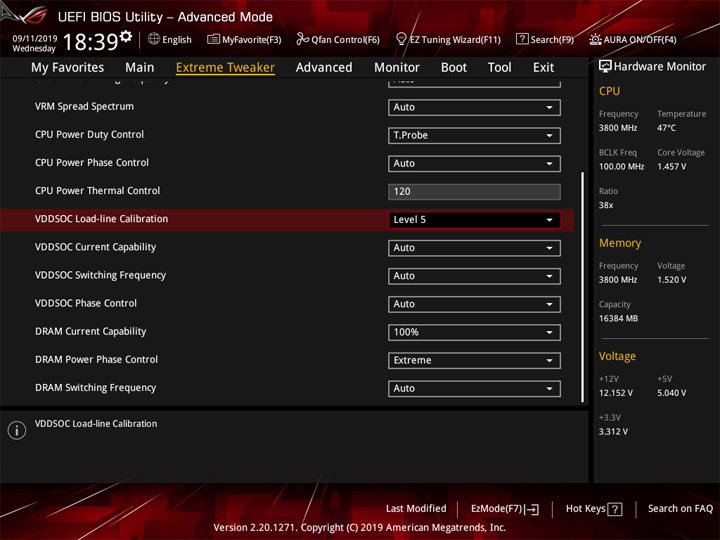
Task: Select CPU Power Thermal Control label
Action: coord(97,191)
